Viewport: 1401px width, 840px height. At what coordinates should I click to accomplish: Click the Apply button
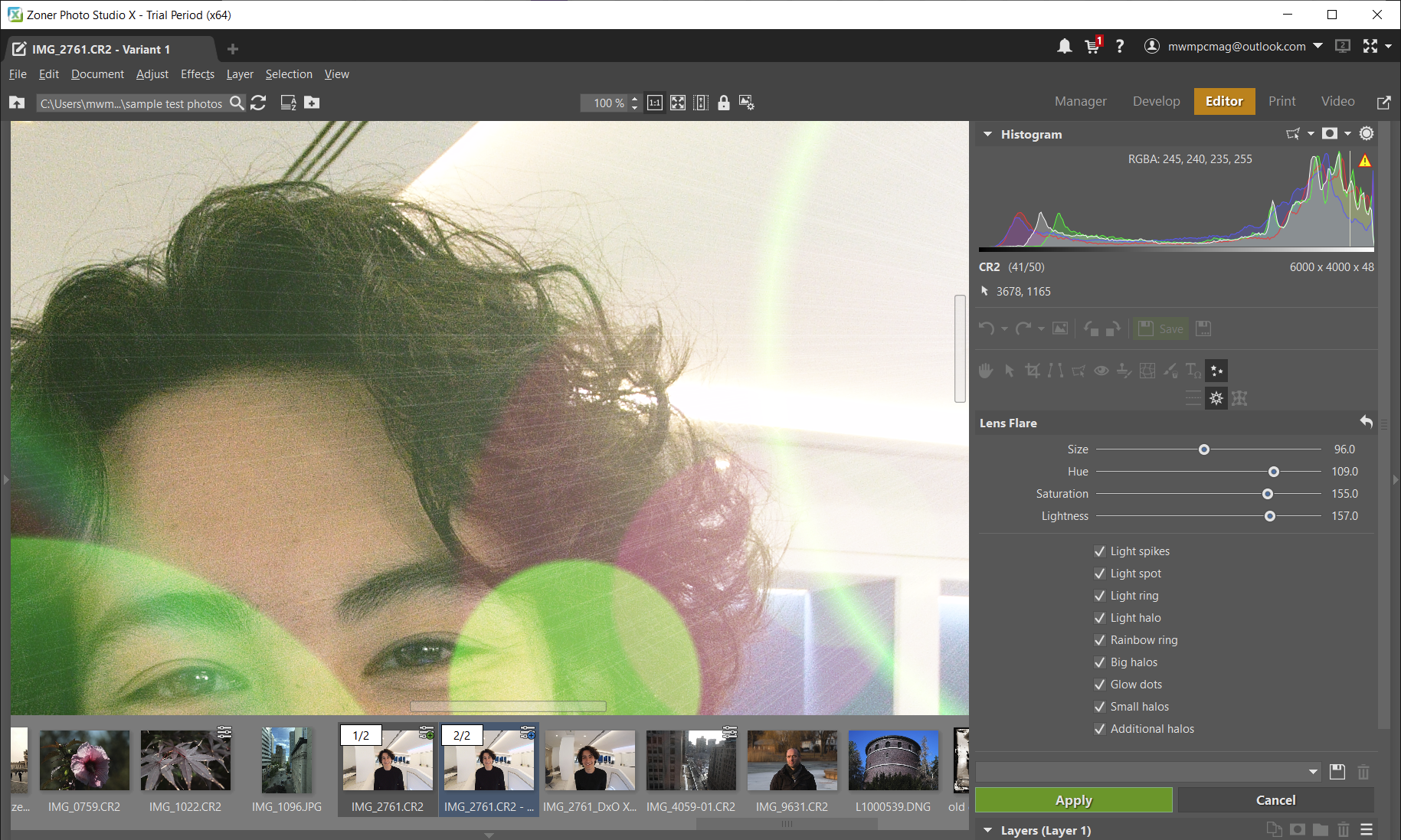[1072, 799]
